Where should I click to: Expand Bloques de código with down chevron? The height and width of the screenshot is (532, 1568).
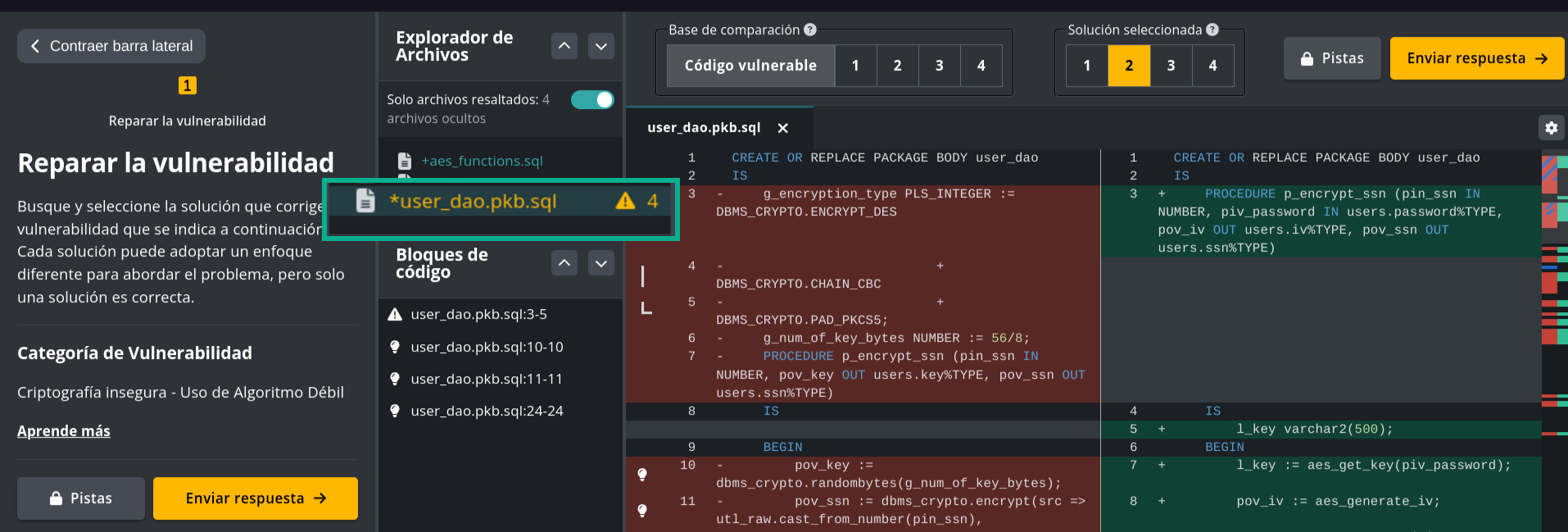tap(601, 263)
